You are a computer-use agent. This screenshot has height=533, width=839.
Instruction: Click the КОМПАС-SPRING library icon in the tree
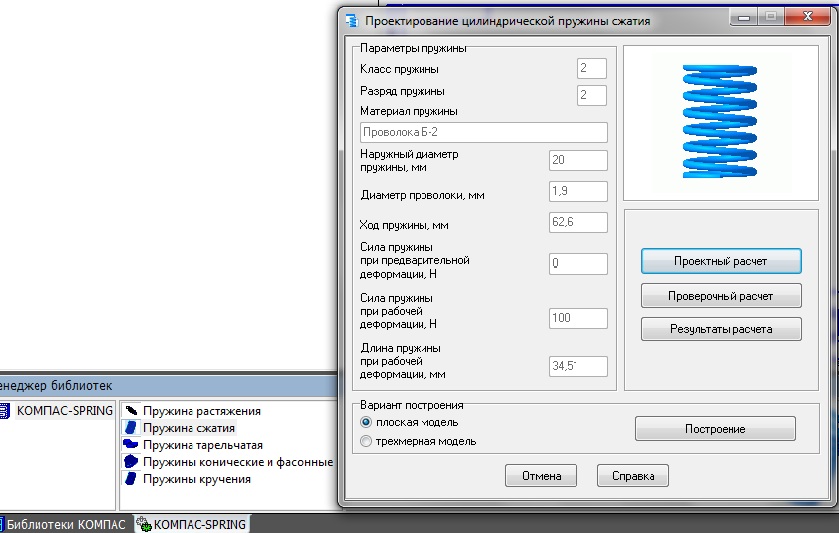[x=4, y=410]
